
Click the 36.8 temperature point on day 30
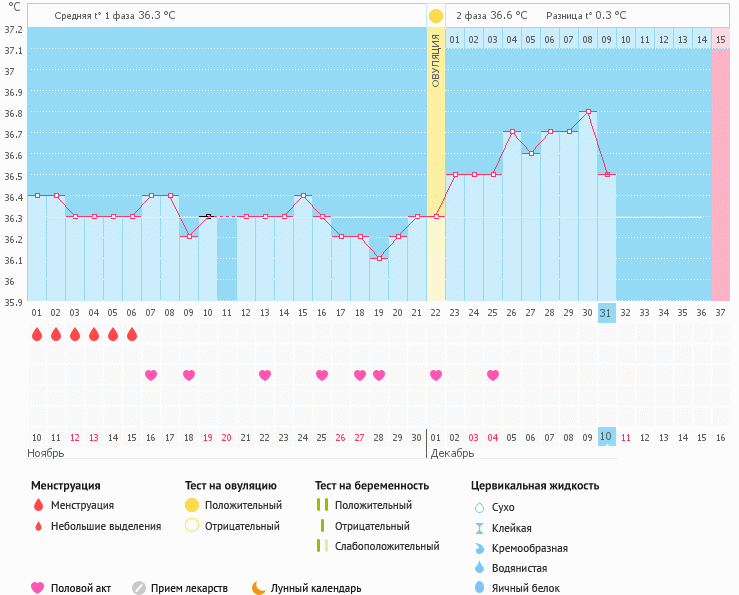[588, 112]
